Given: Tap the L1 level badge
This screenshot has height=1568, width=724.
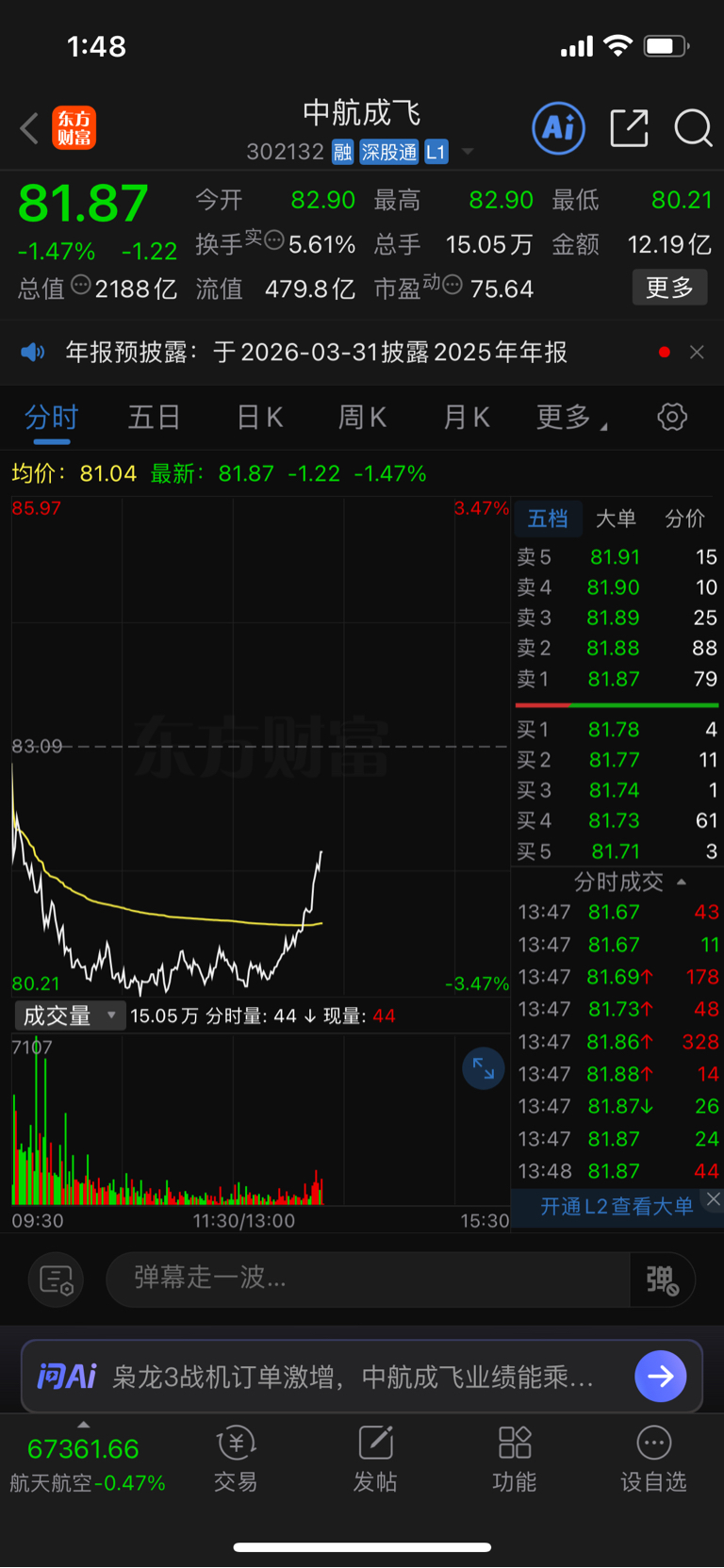Looking at the screenshot, I should pyautogui.click(x=436, y=152).
